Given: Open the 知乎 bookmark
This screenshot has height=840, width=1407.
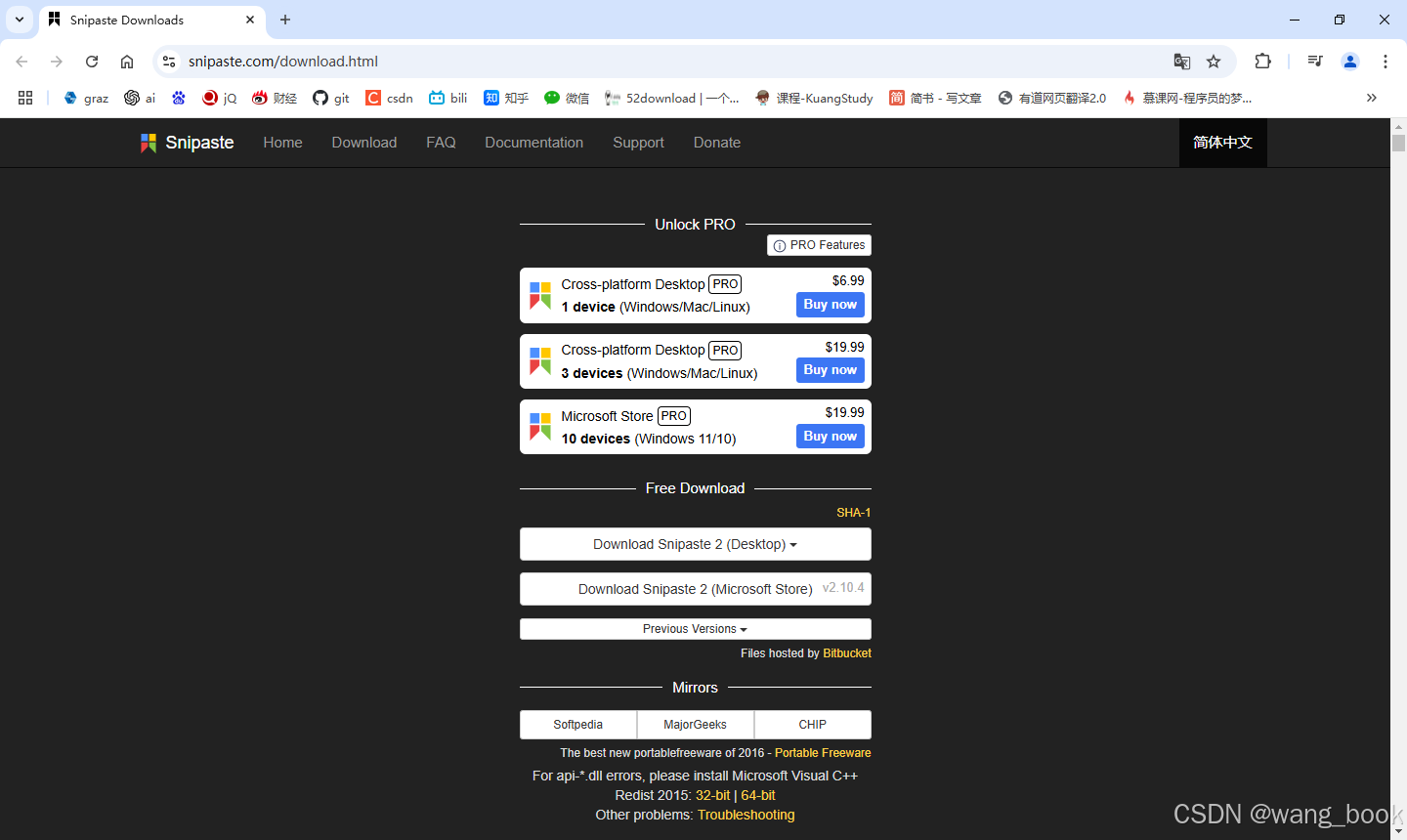Looking at the screenshot, I should (x=506, y=98).
